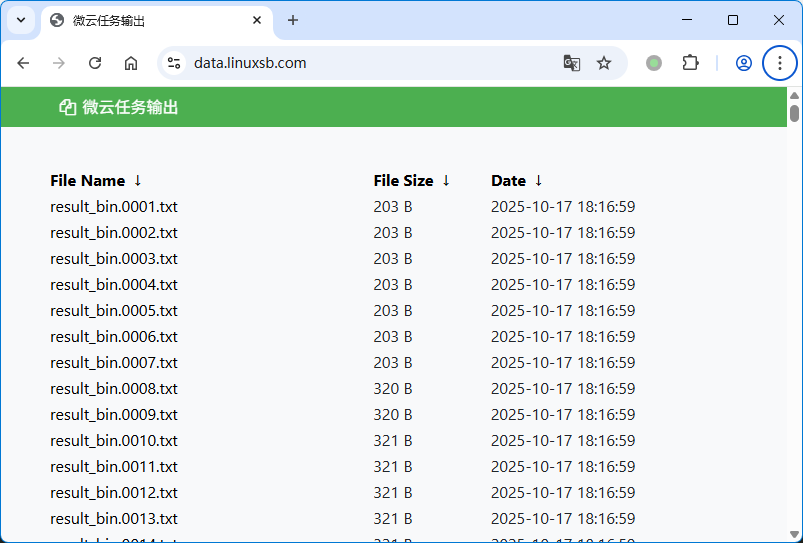The width and height of the screenshot is (803, 543).
Task: Expand the tab search dropdown arrow
Action: (20, 20)
